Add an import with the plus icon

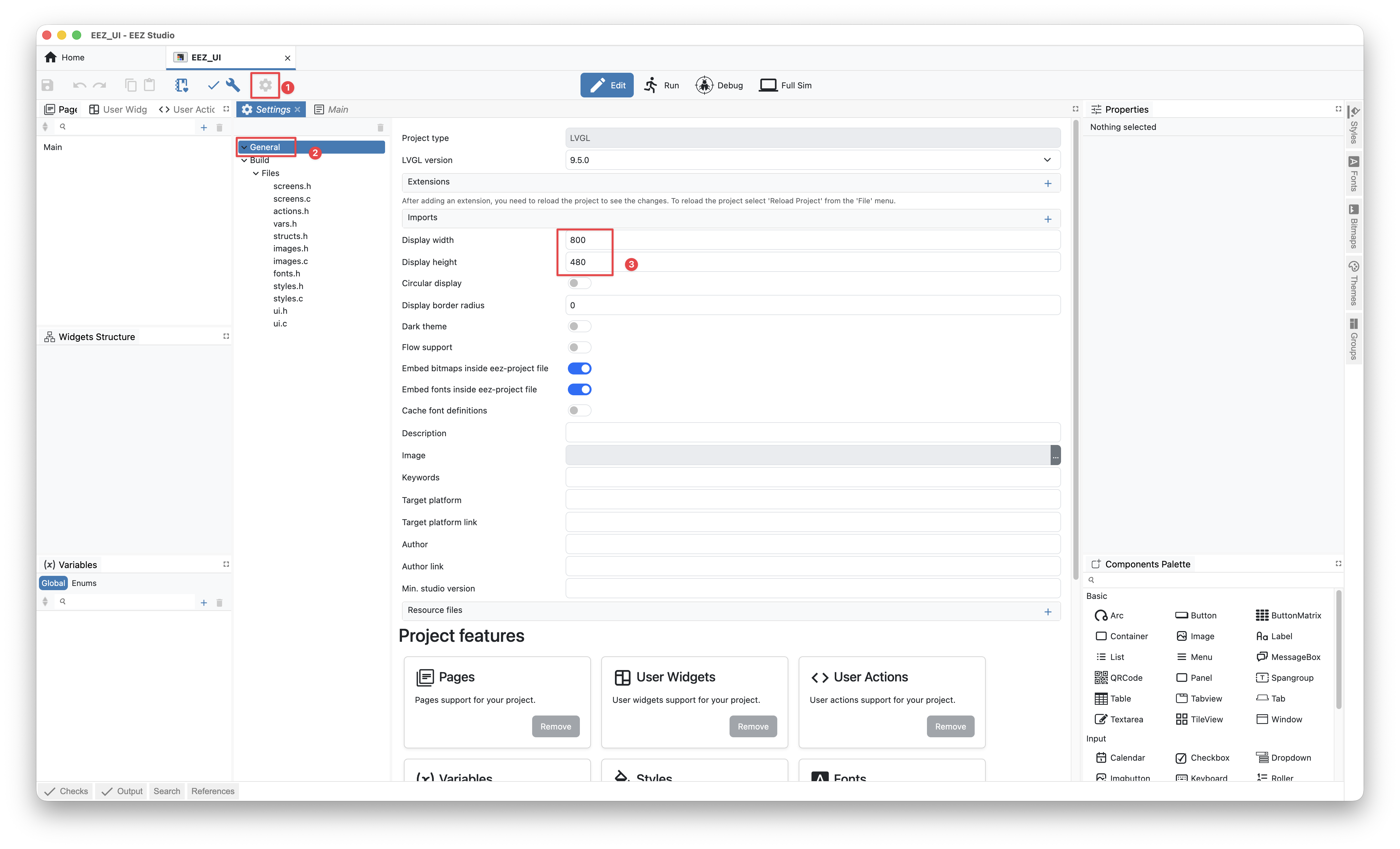pos(1048,219)
